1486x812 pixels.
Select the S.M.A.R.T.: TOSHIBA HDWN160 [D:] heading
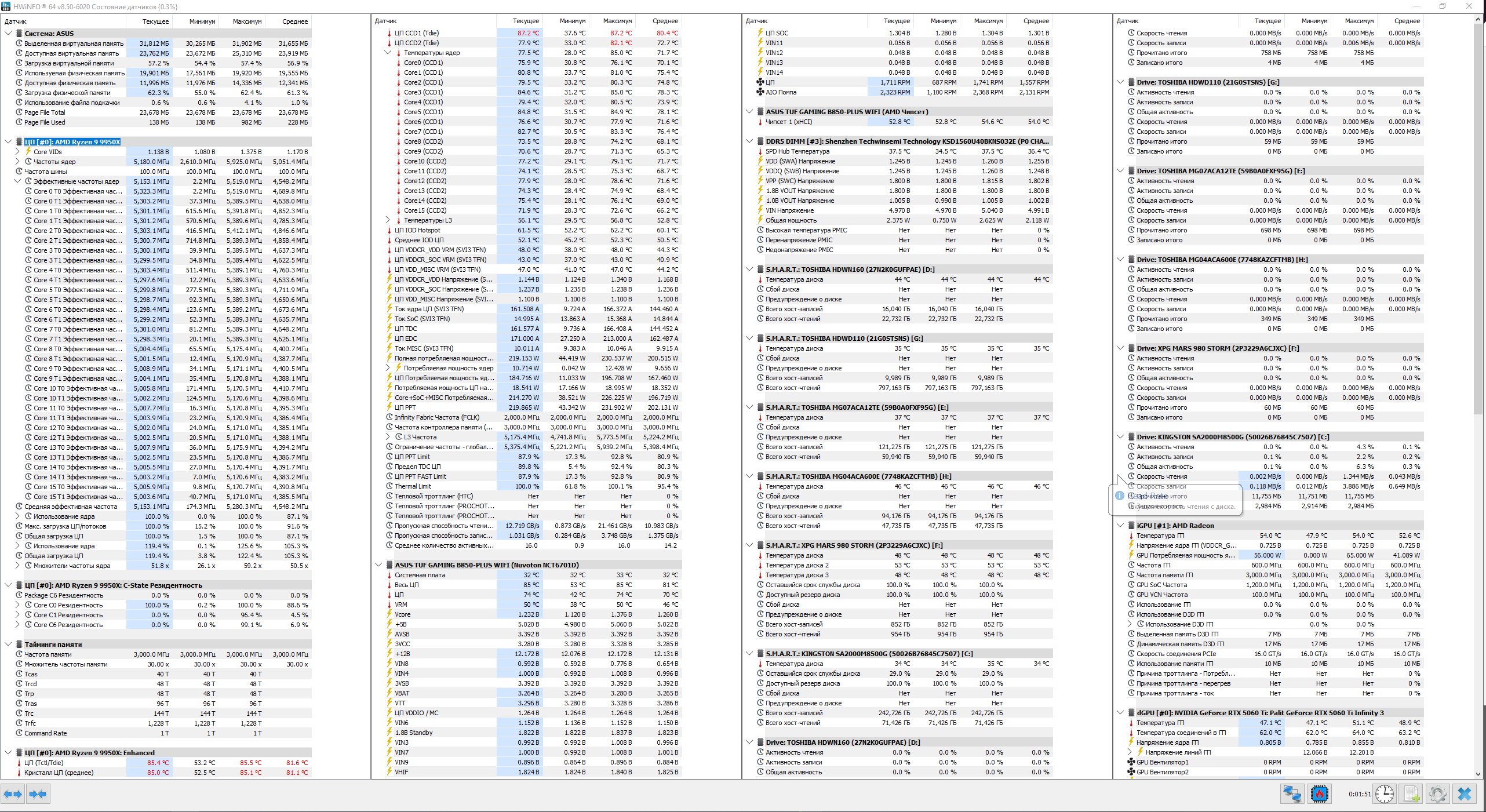850,270
